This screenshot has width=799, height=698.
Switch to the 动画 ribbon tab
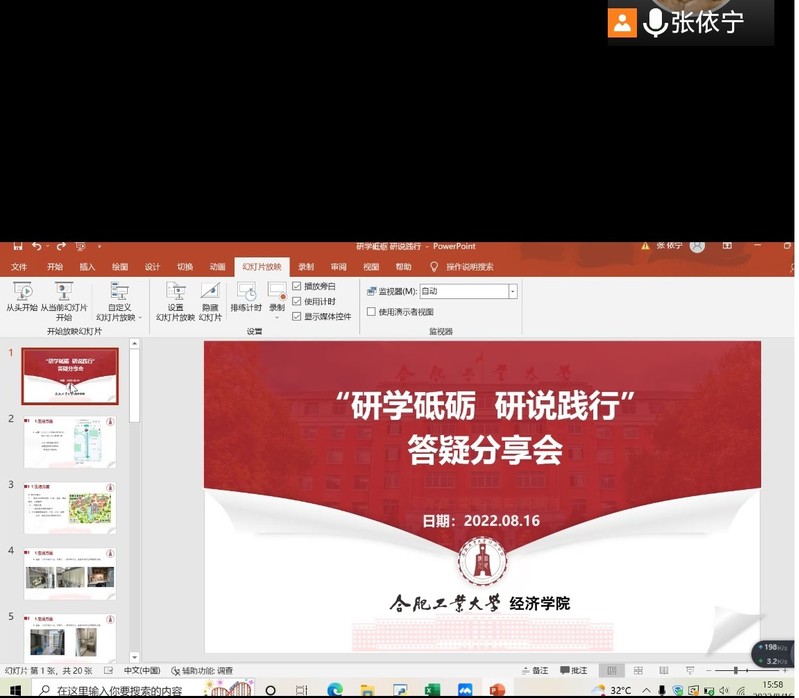click(217, 267)
